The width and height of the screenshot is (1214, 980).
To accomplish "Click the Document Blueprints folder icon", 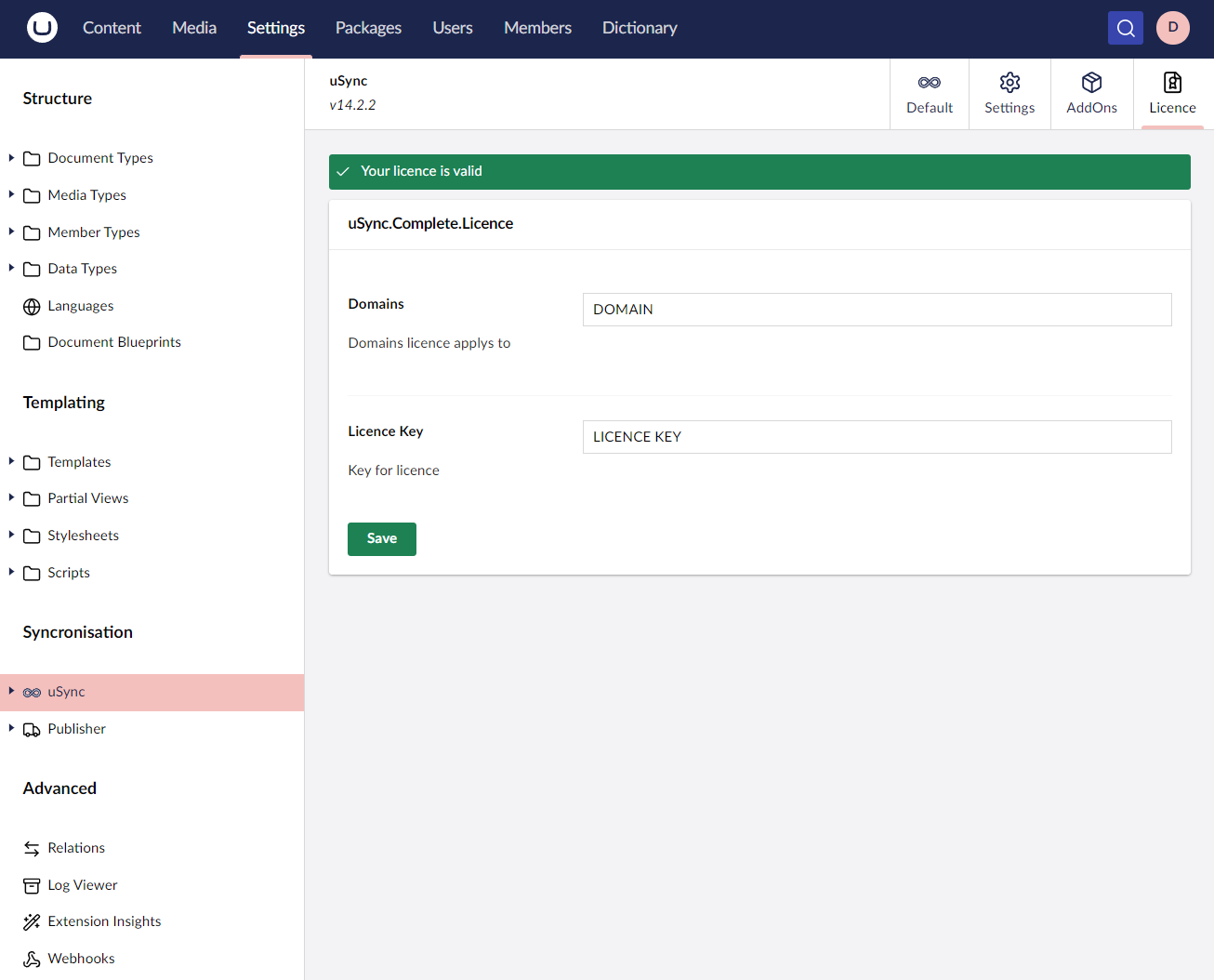I will tap(32, 342).
